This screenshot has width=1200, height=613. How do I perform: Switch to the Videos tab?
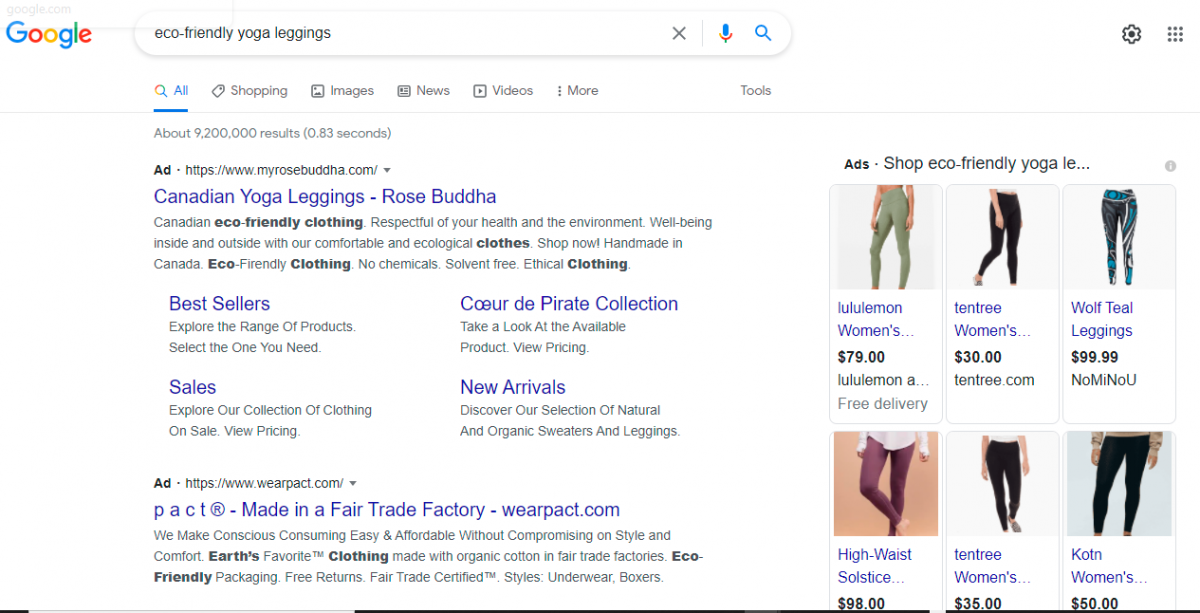[503, 90]
